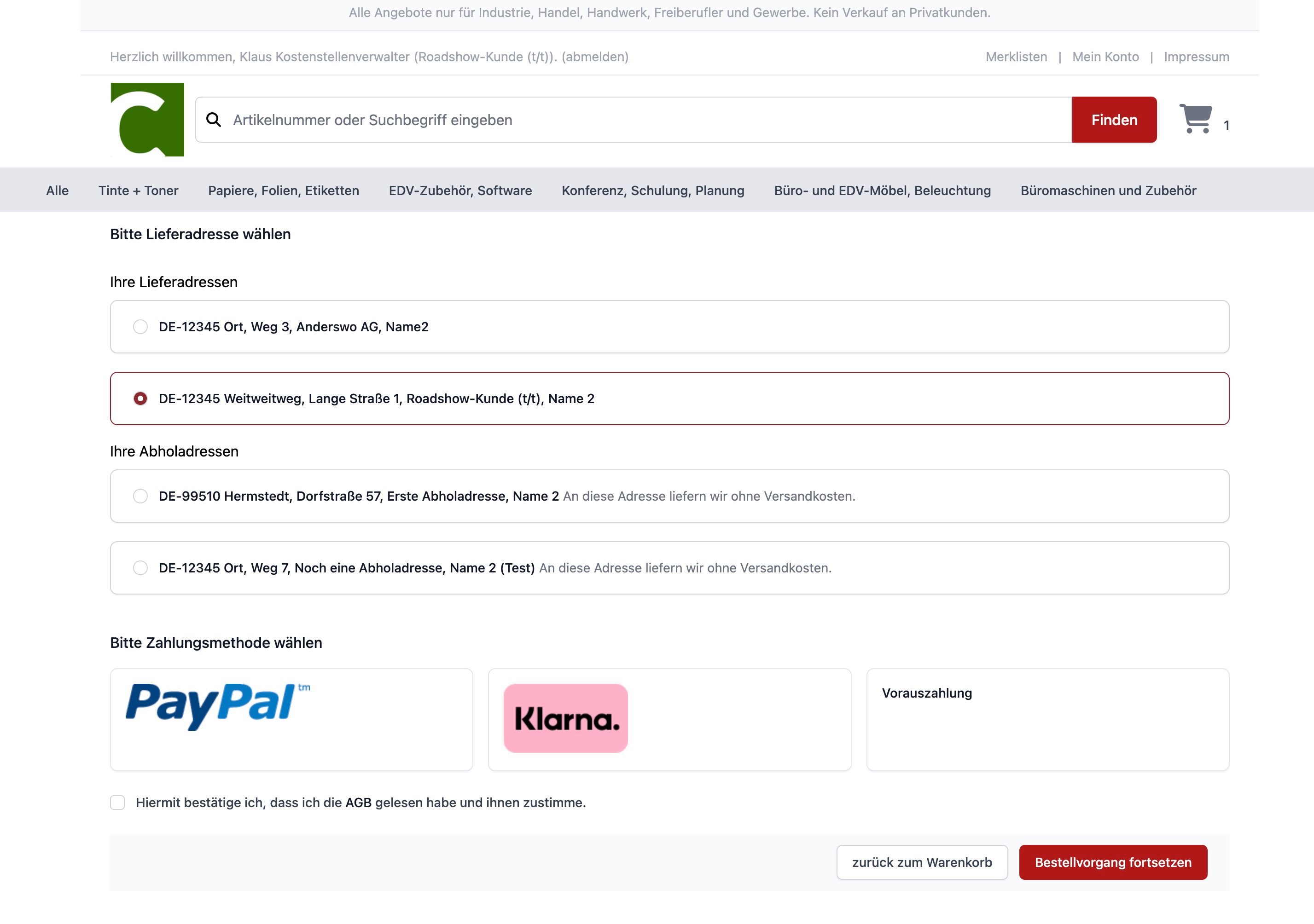Choose the Klarna payment logo
1314x924 pixels.
pyautogui.click(x=565, y=718)
